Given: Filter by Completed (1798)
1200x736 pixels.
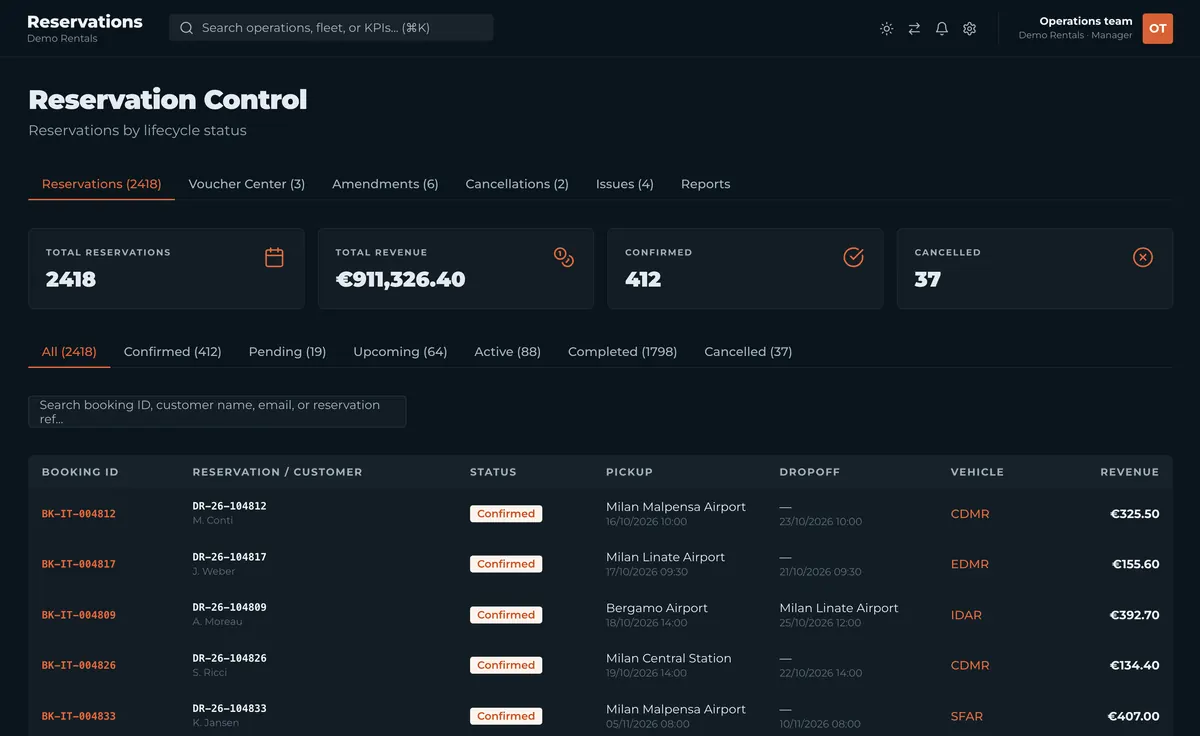Looking at the screenshot, I should (622, 352).
